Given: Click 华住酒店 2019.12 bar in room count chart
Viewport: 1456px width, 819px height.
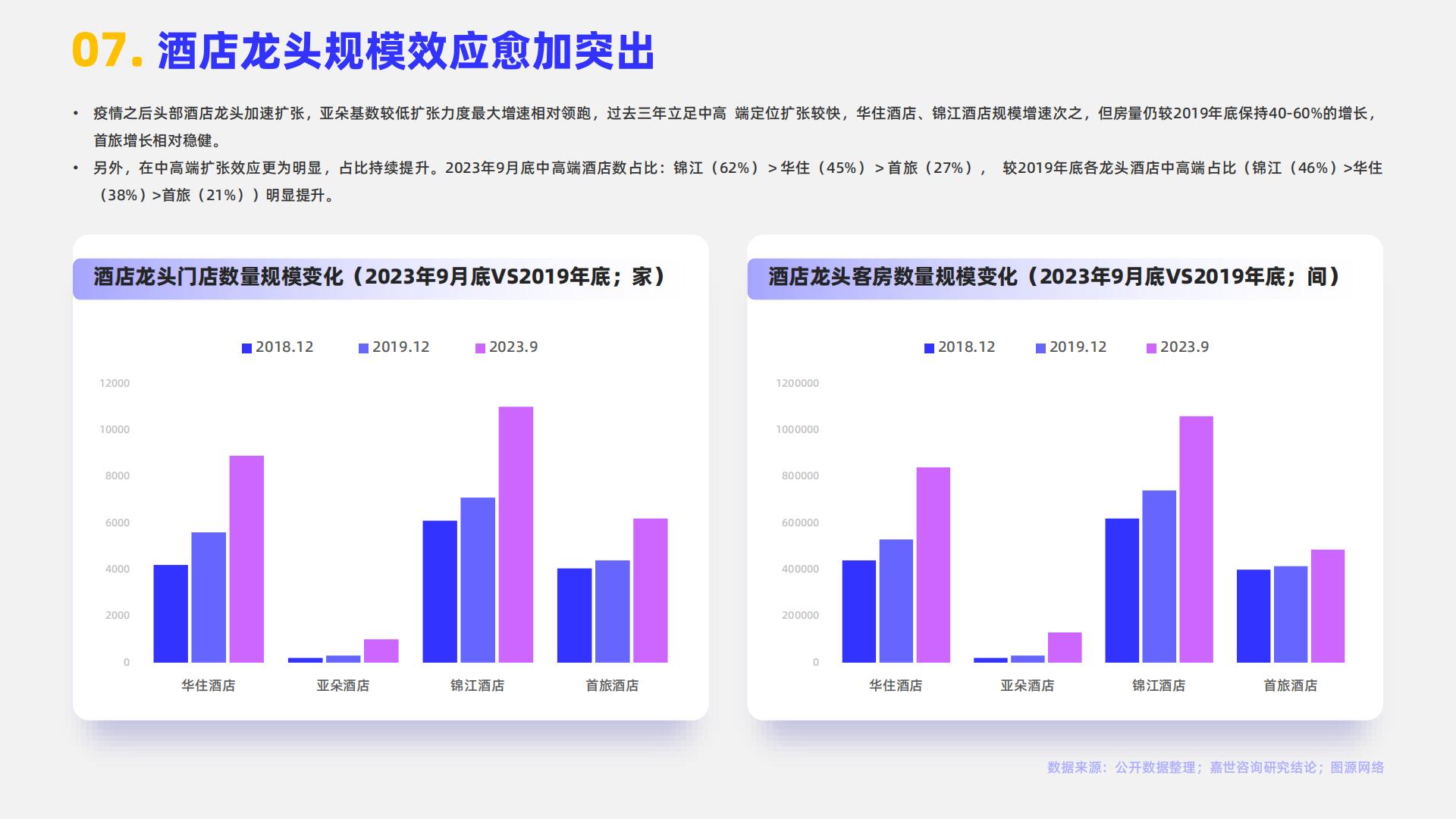Looking at the screenshot, I should (x=896, y=601).
